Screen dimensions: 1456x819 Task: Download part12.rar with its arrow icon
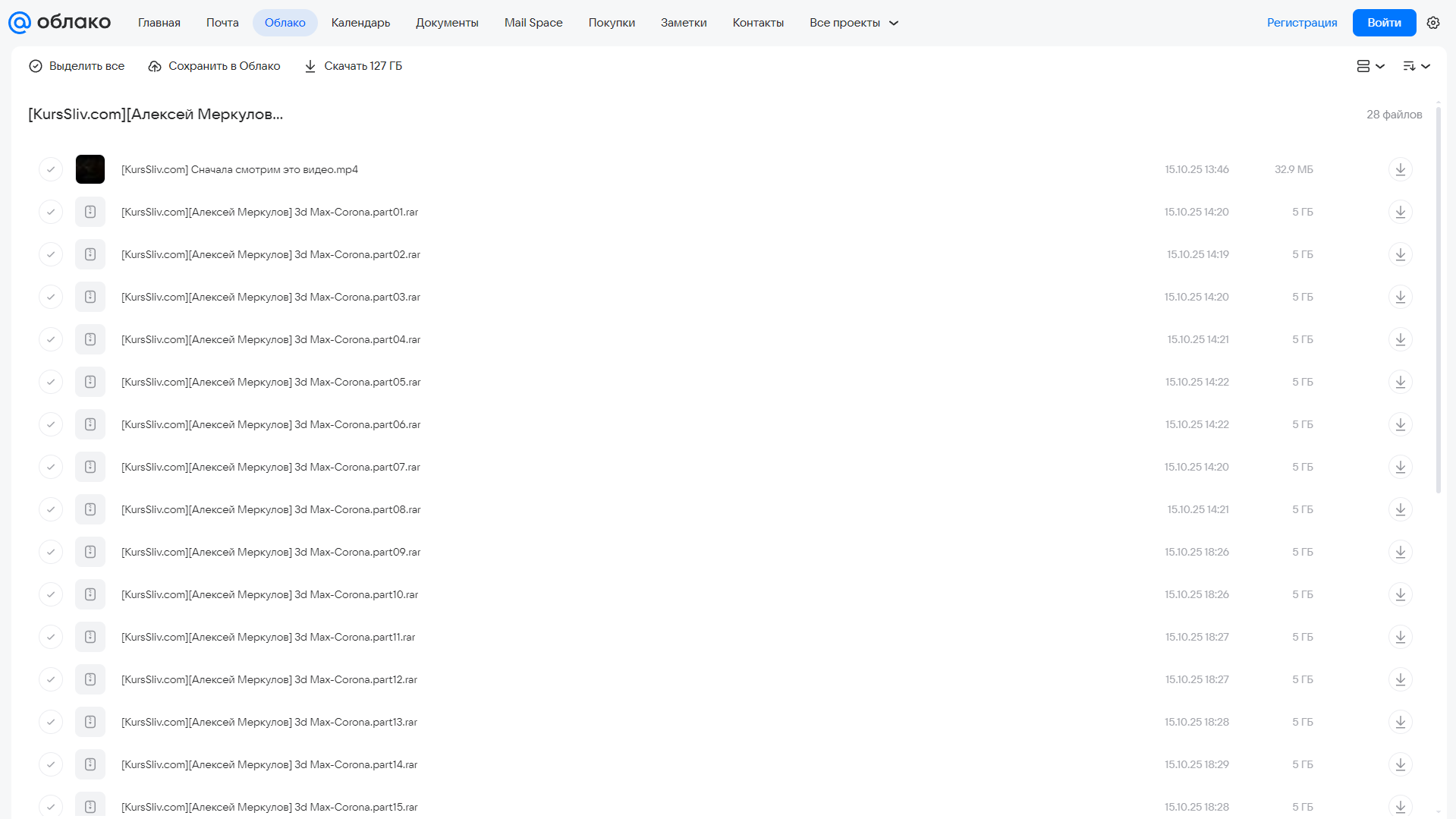pyautogui.click(x=1401, y=679)
